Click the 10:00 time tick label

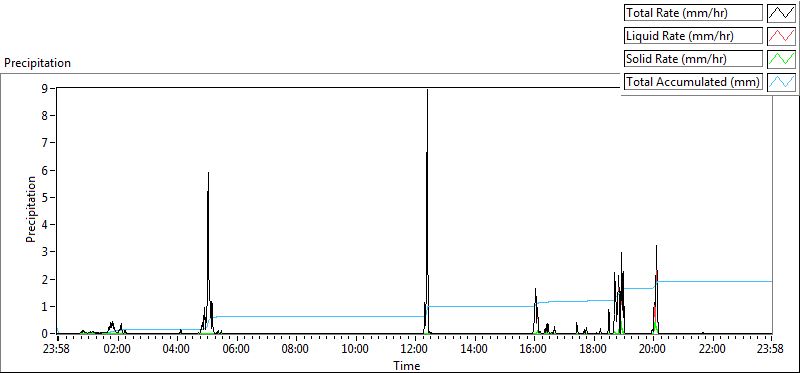[x=356, y=350]
